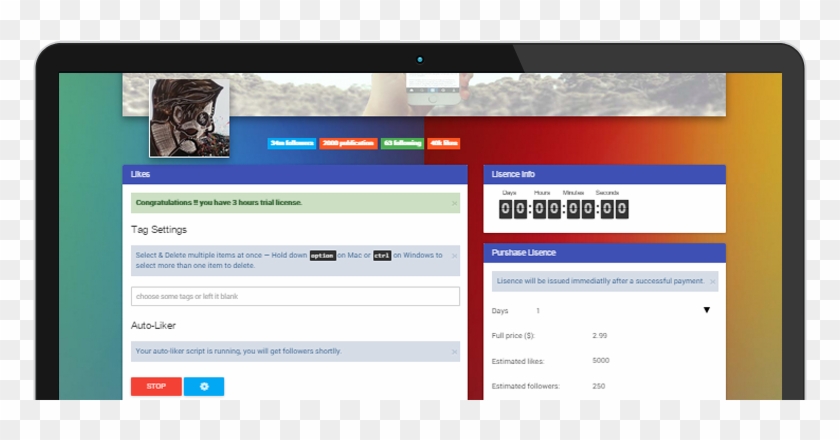Click the Lisence Info panel header
The width and height of the screenshot is (840, 440).
[x=604, y=174]
